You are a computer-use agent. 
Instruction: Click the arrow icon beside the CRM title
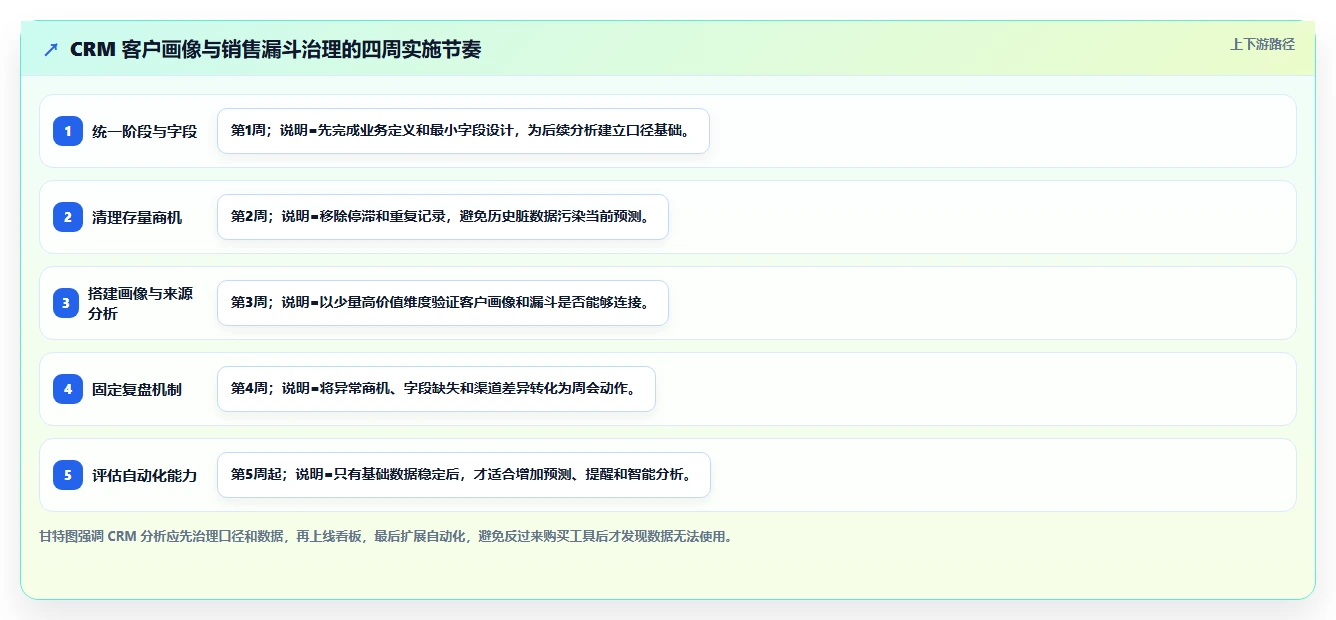(51, 49)
